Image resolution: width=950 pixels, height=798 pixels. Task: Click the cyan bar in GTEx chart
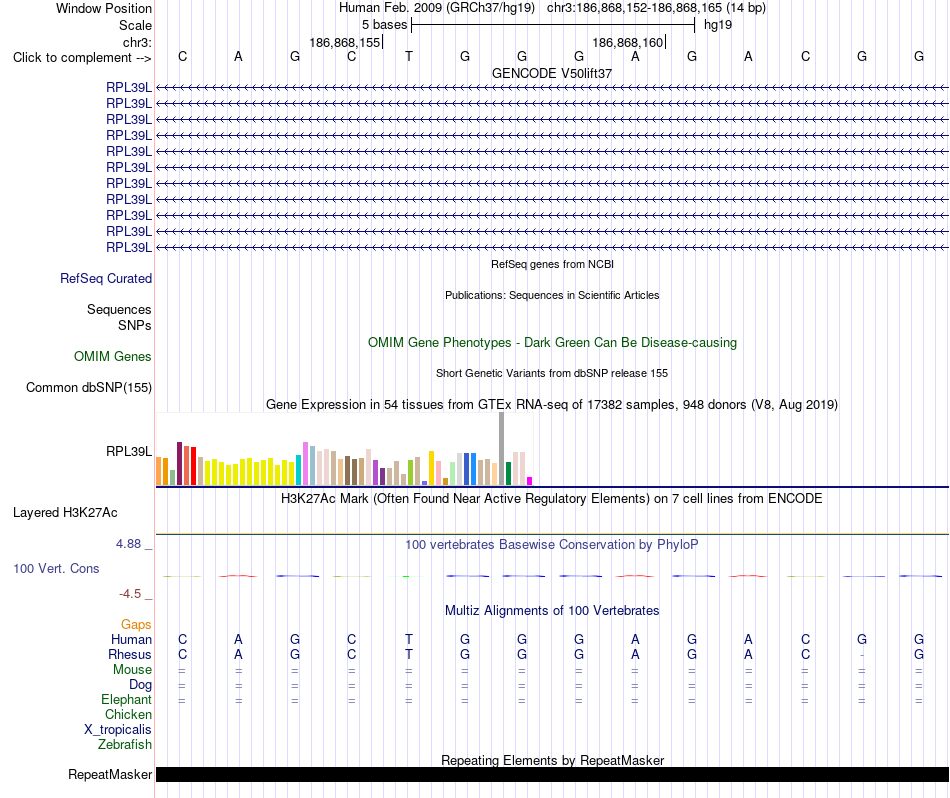(x=298, y=470)
